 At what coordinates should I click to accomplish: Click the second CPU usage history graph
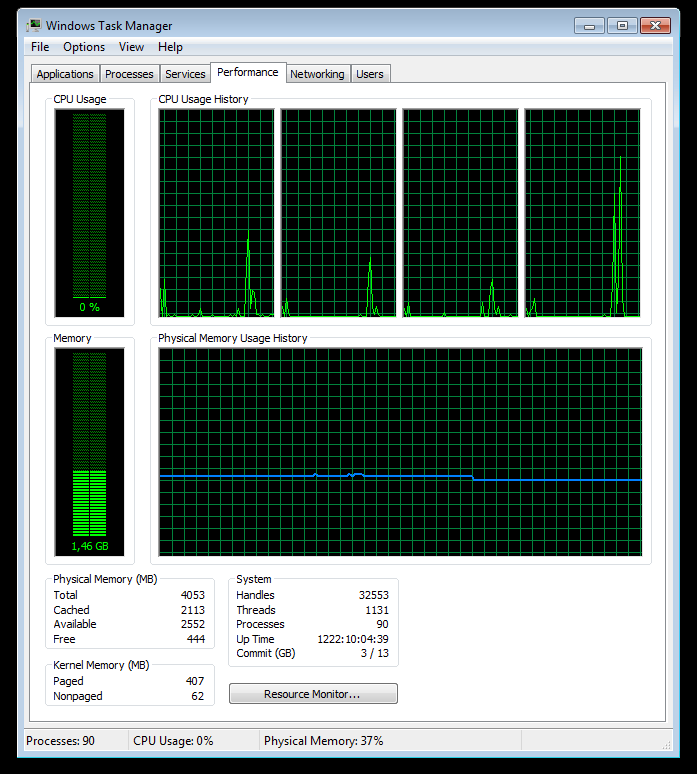pos(338,213)
